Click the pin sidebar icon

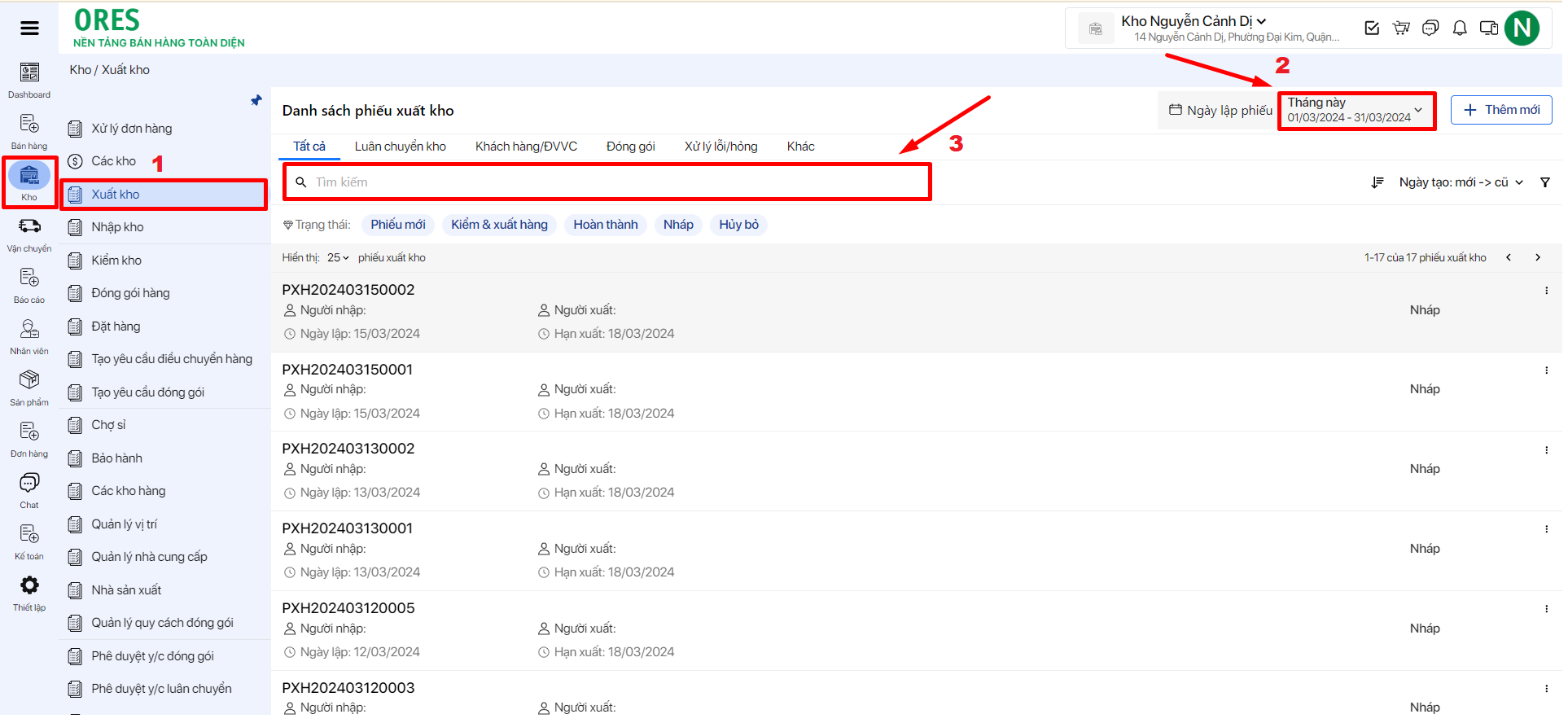256,100
